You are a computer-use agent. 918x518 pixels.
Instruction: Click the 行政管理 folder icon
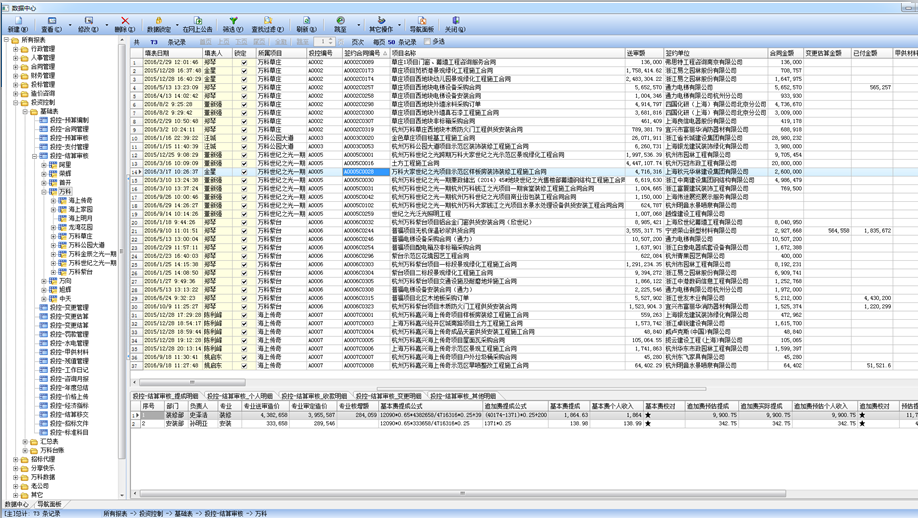[24, 49]
